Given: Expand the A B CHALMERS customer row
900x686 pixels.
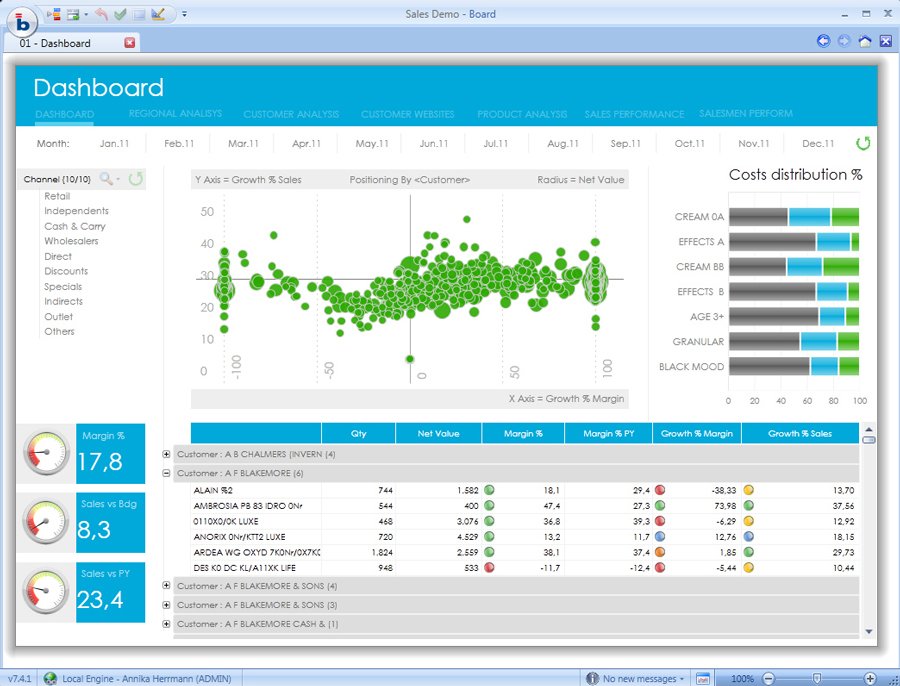Looking at the screenshot, I should tap(166, 454).
